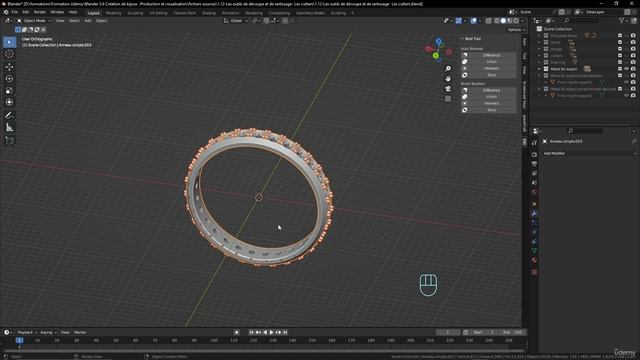Open the Material properties tab icon
Viewport: 640px width, 360px height.
534,260
